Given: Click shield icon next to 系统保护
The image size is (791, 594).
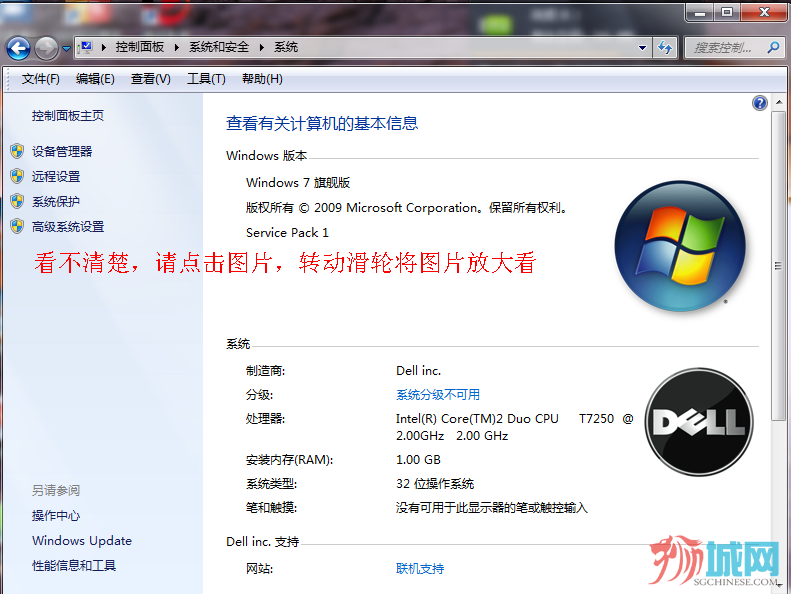Looking at the screenshot, I should coord(17,201).
